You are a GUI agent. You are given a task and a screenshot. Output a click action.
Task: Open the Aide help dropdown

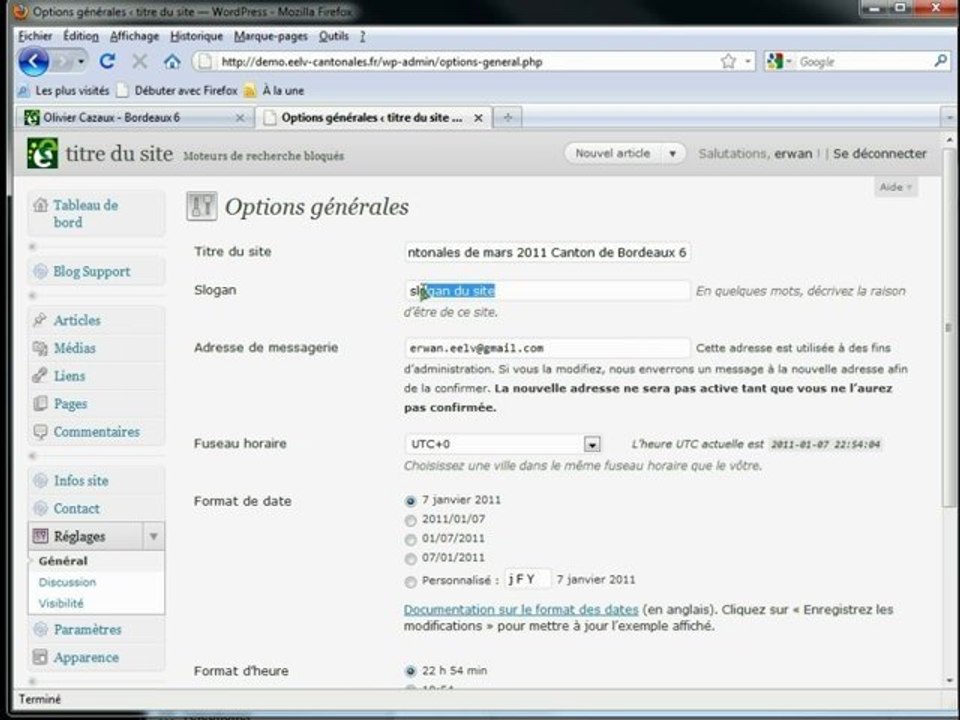point(896,187)
